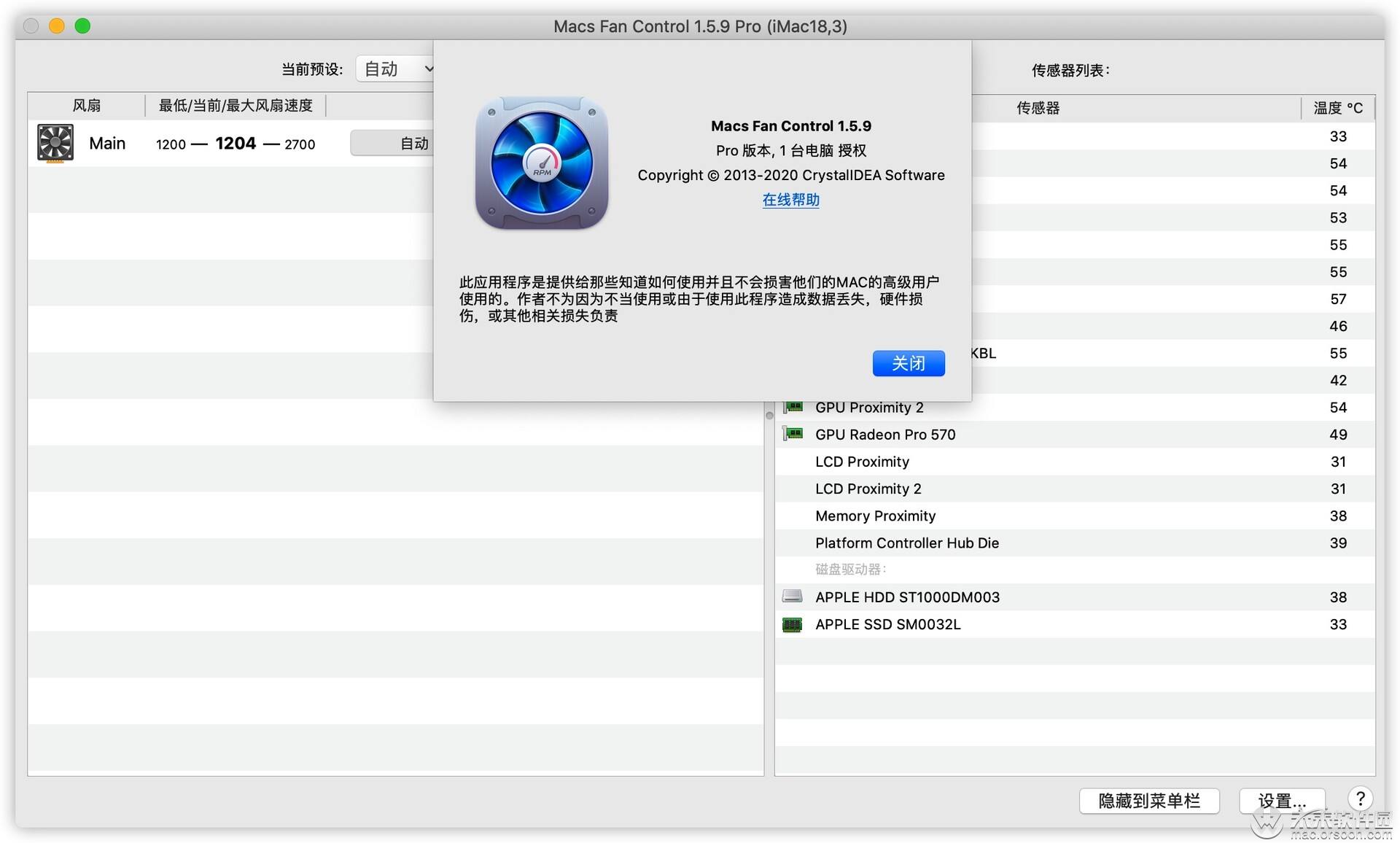Click the 42 temperature value

1338,380
